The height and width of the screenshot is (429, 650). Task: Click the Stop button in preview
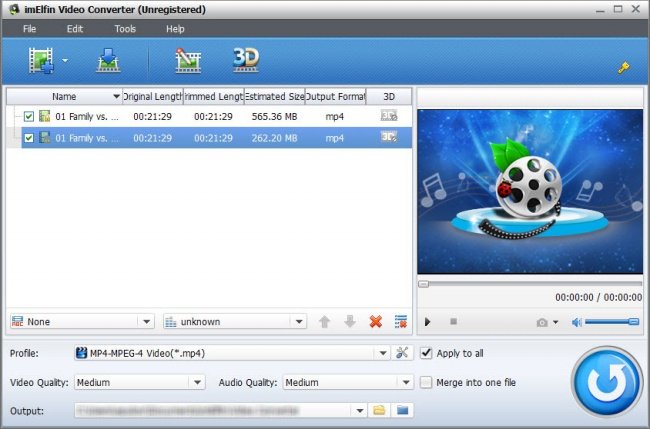click(x=454, y=321)
